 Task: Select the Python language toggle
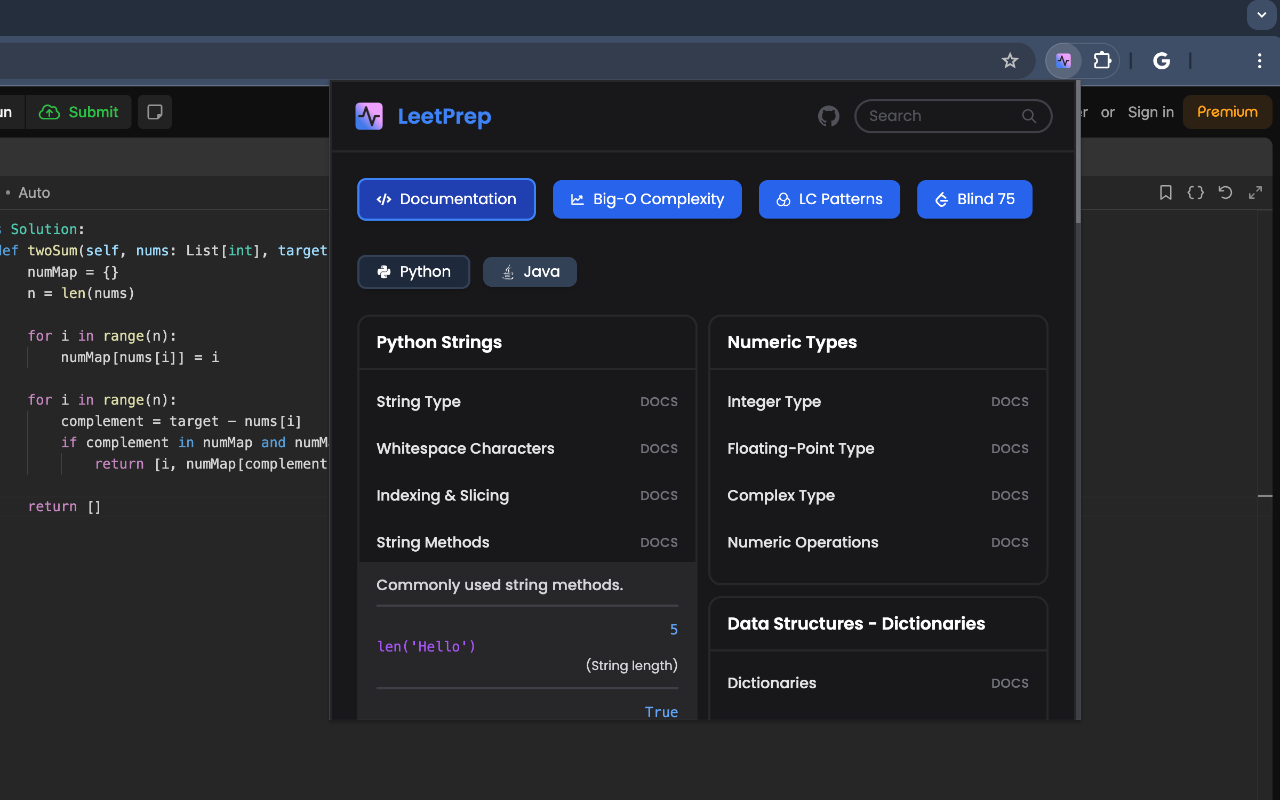(414, 272)
